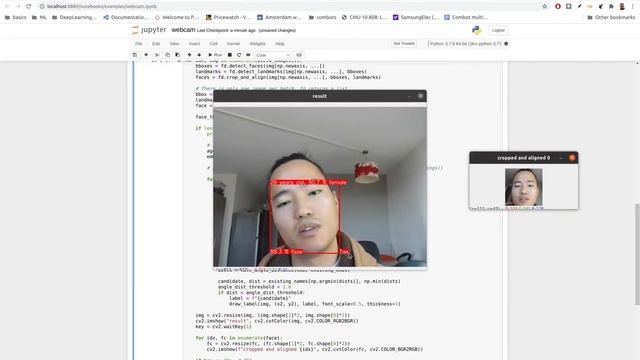Click the browser back arrow

(x=7, y=6)
